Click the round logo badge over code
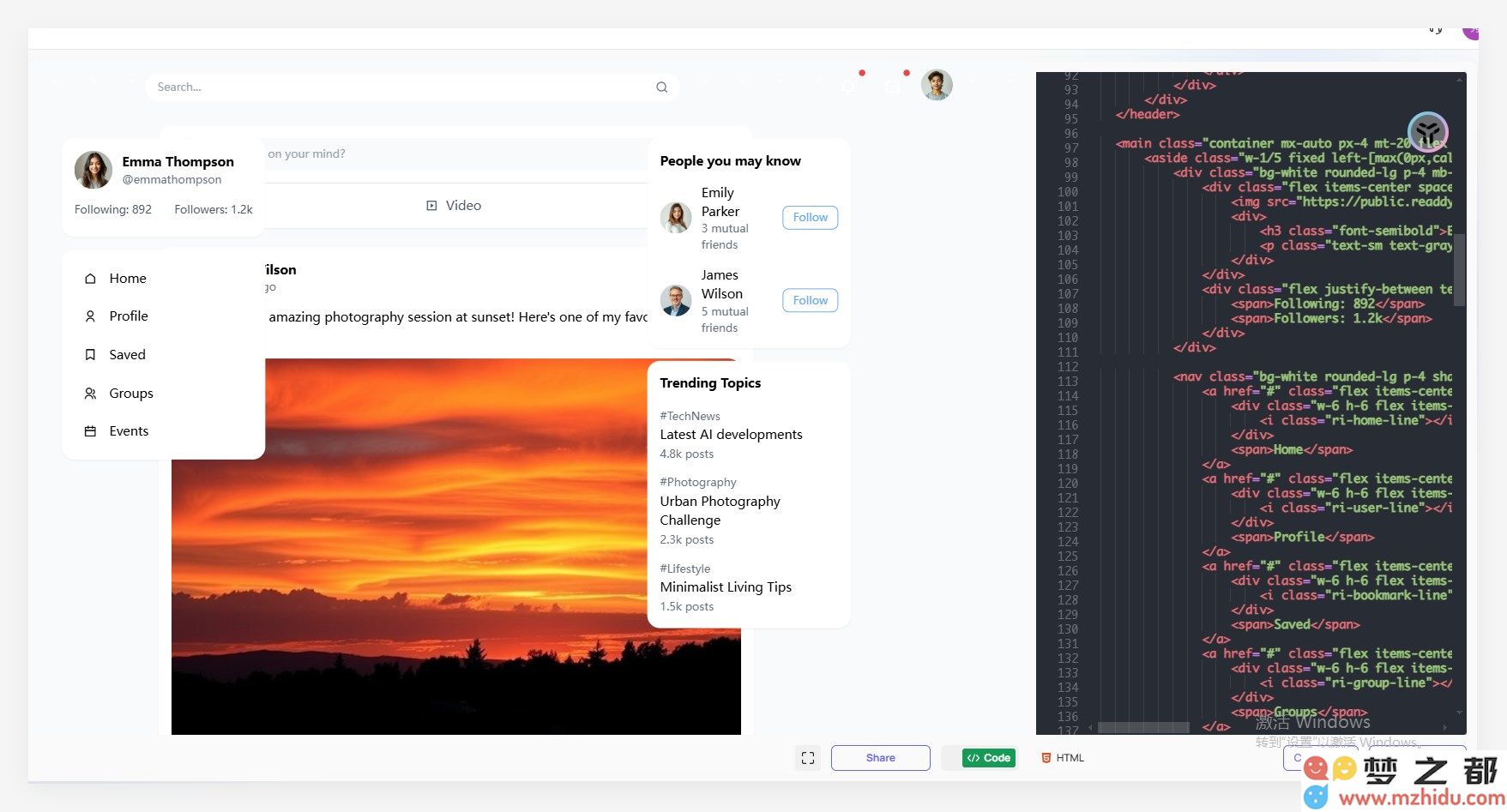The height and width of the screenshot is (812, 1507). click(x=1428, y=132)
